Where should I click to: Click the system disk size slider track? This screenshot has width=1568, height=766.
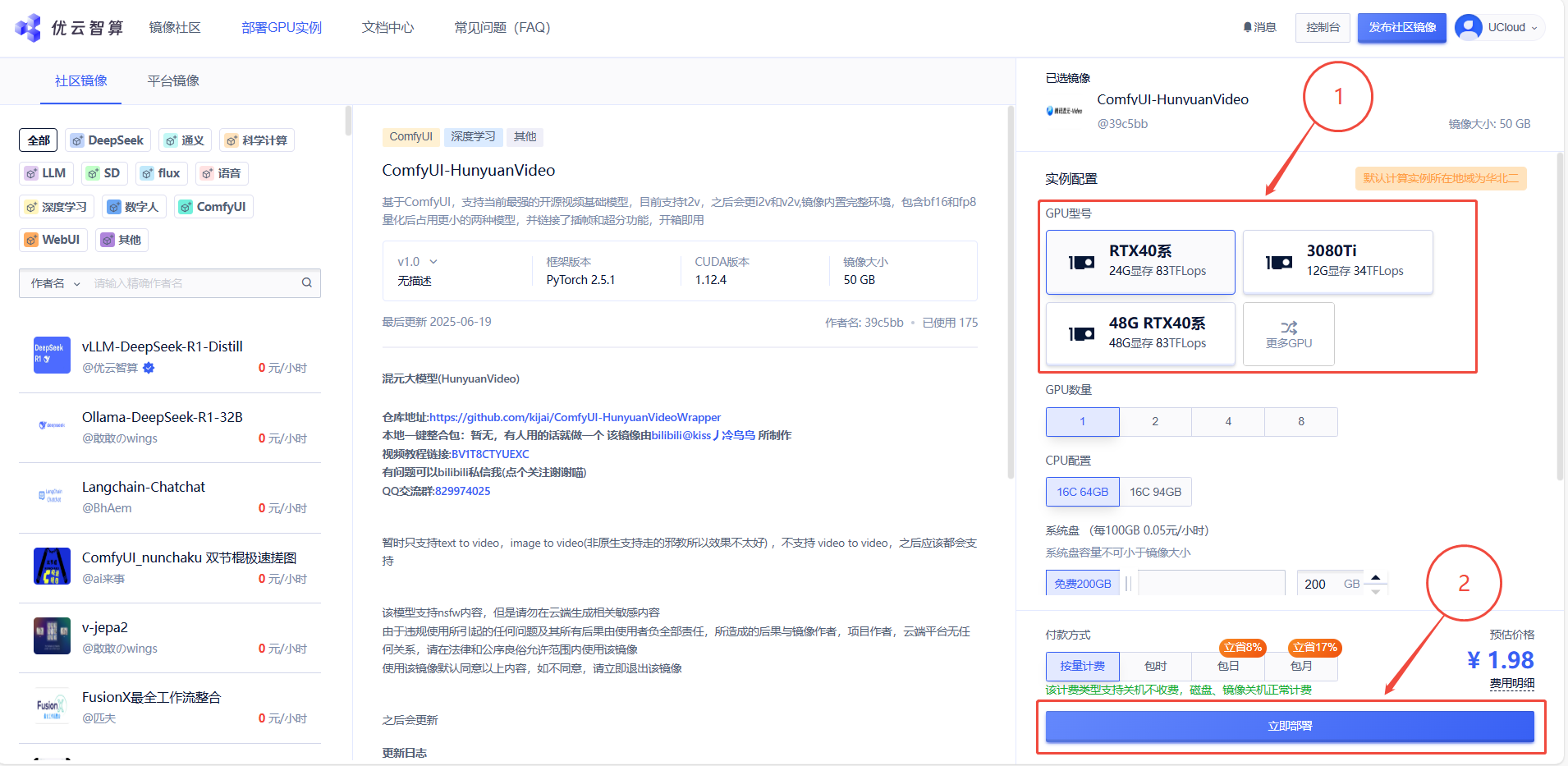click(1211, 584)
